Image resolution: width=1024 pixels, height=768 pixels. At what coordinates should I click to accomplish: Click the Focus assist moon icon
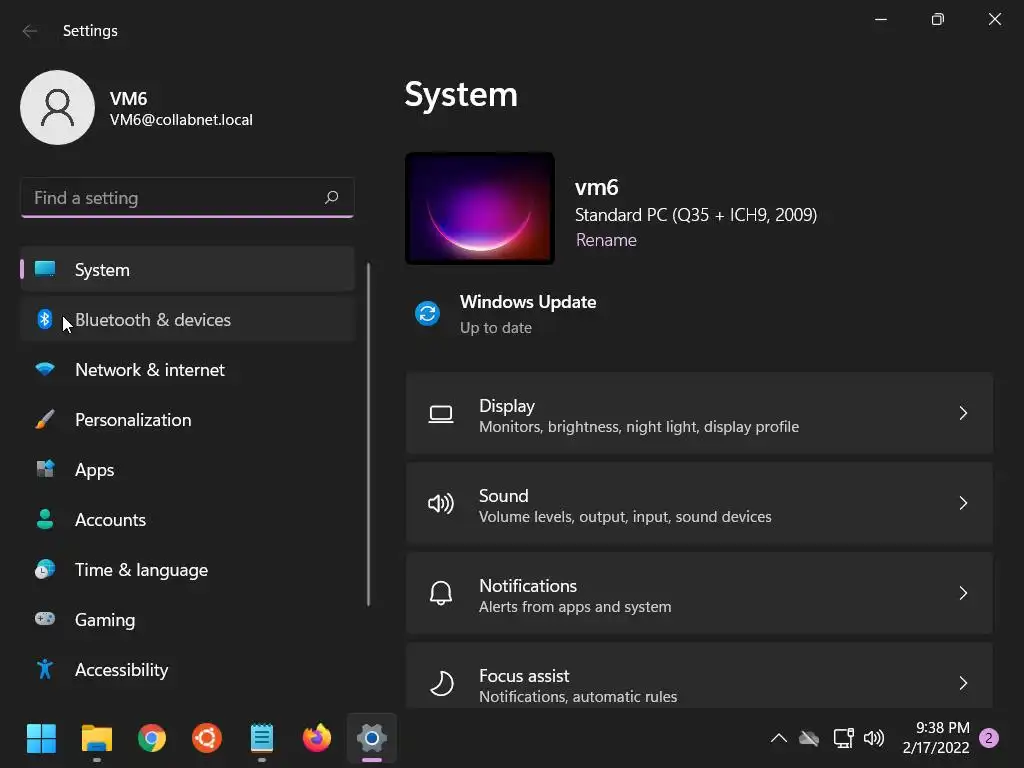coord(442,683)
